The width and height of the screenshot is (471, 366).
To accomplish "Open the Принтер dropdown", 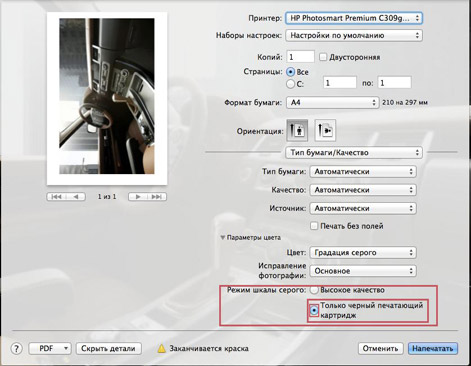I will pyautogui.click(x=354, y=18).
